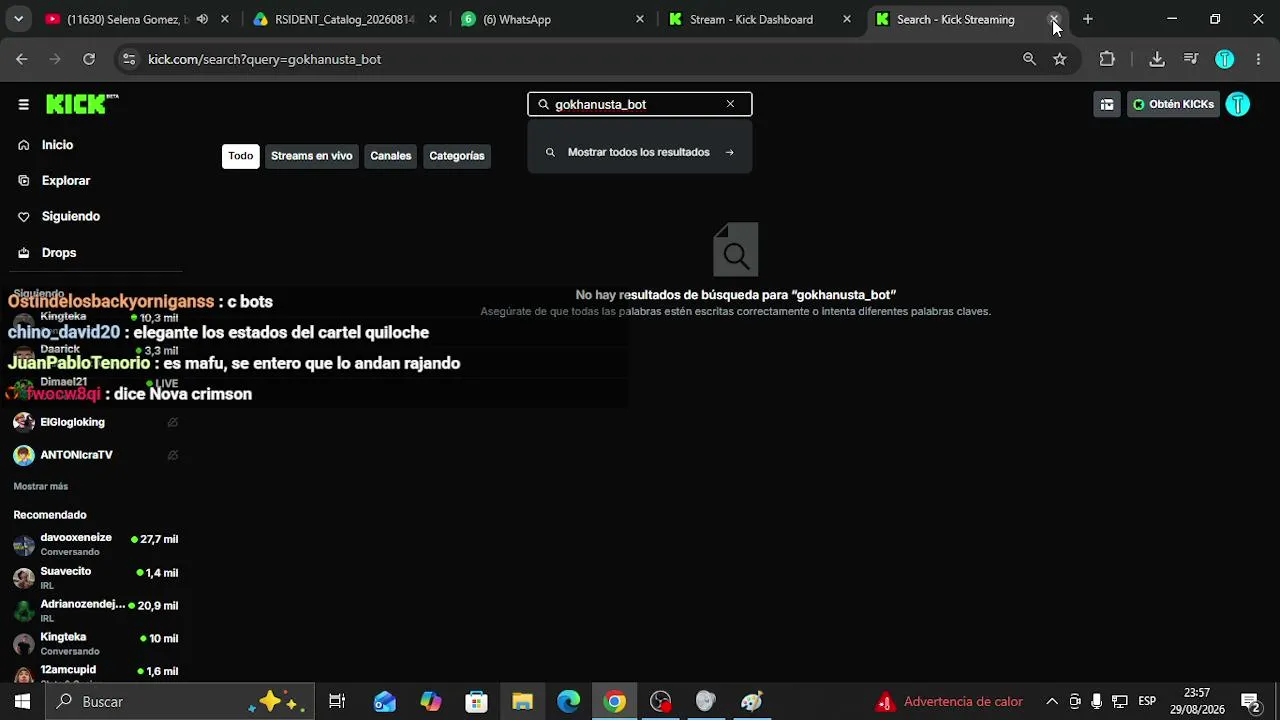
Task: Open the browser extensions puzzle icon
Action: [x=1107, y=59]
